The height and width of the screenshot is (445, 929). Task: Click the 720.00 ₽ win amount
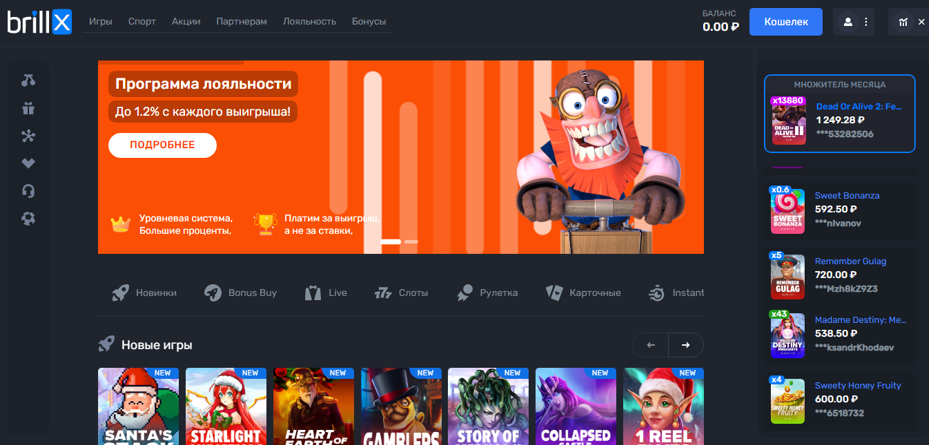pos(835,275)
